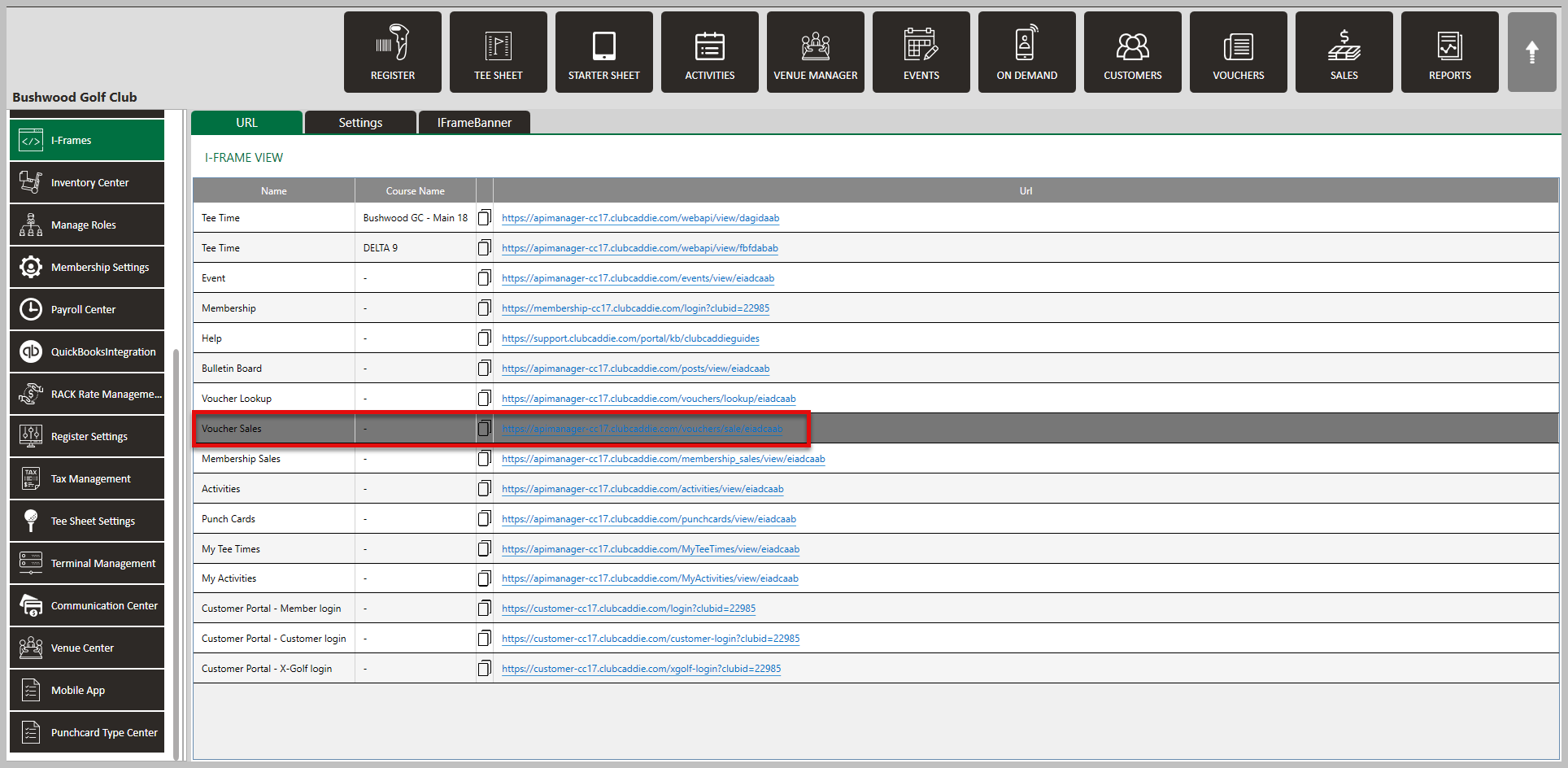Open Tee Sheet Settings in the sidebar

pos(87,521)
